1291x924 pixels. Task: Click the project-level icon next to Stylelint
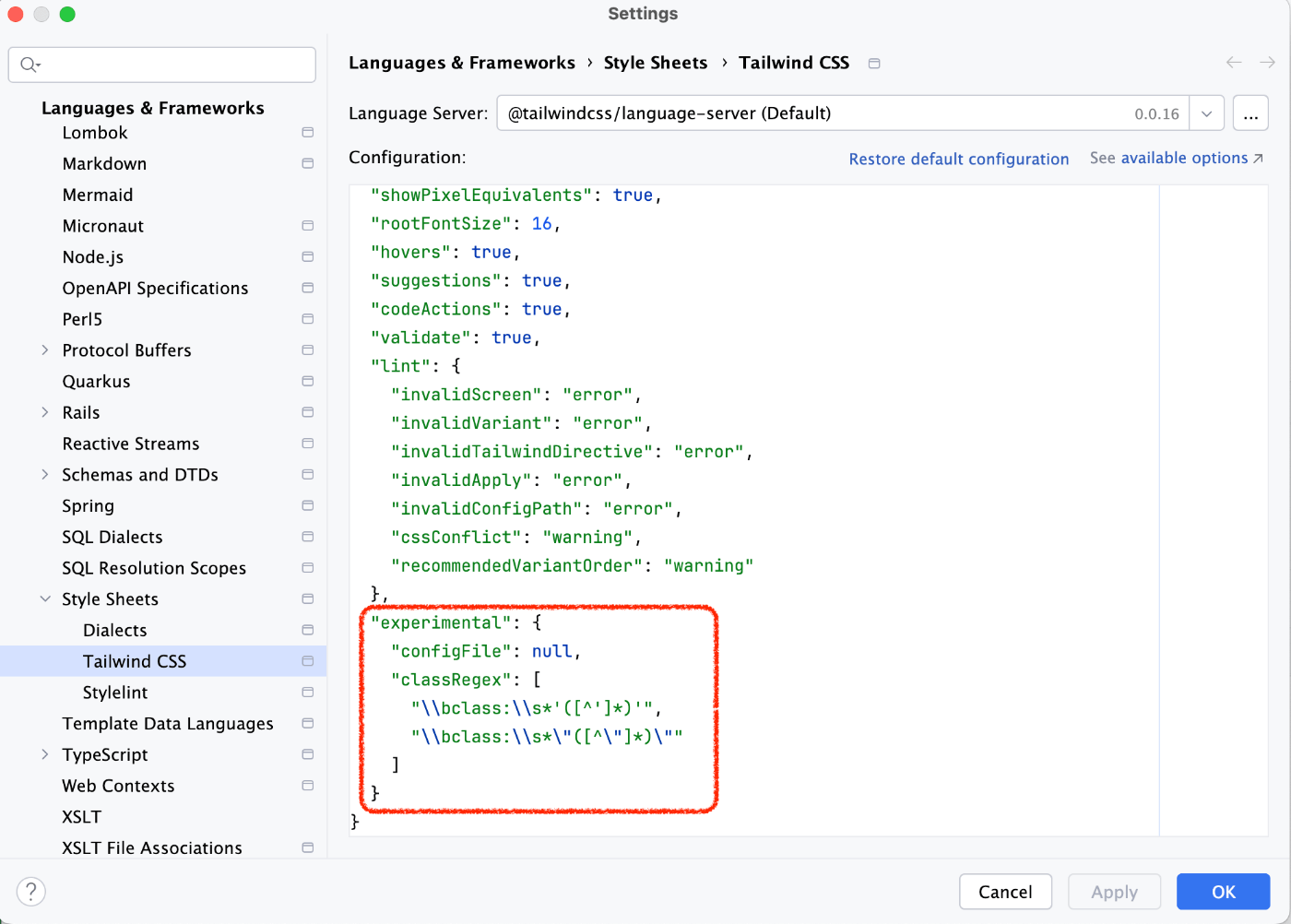point(308,693)
